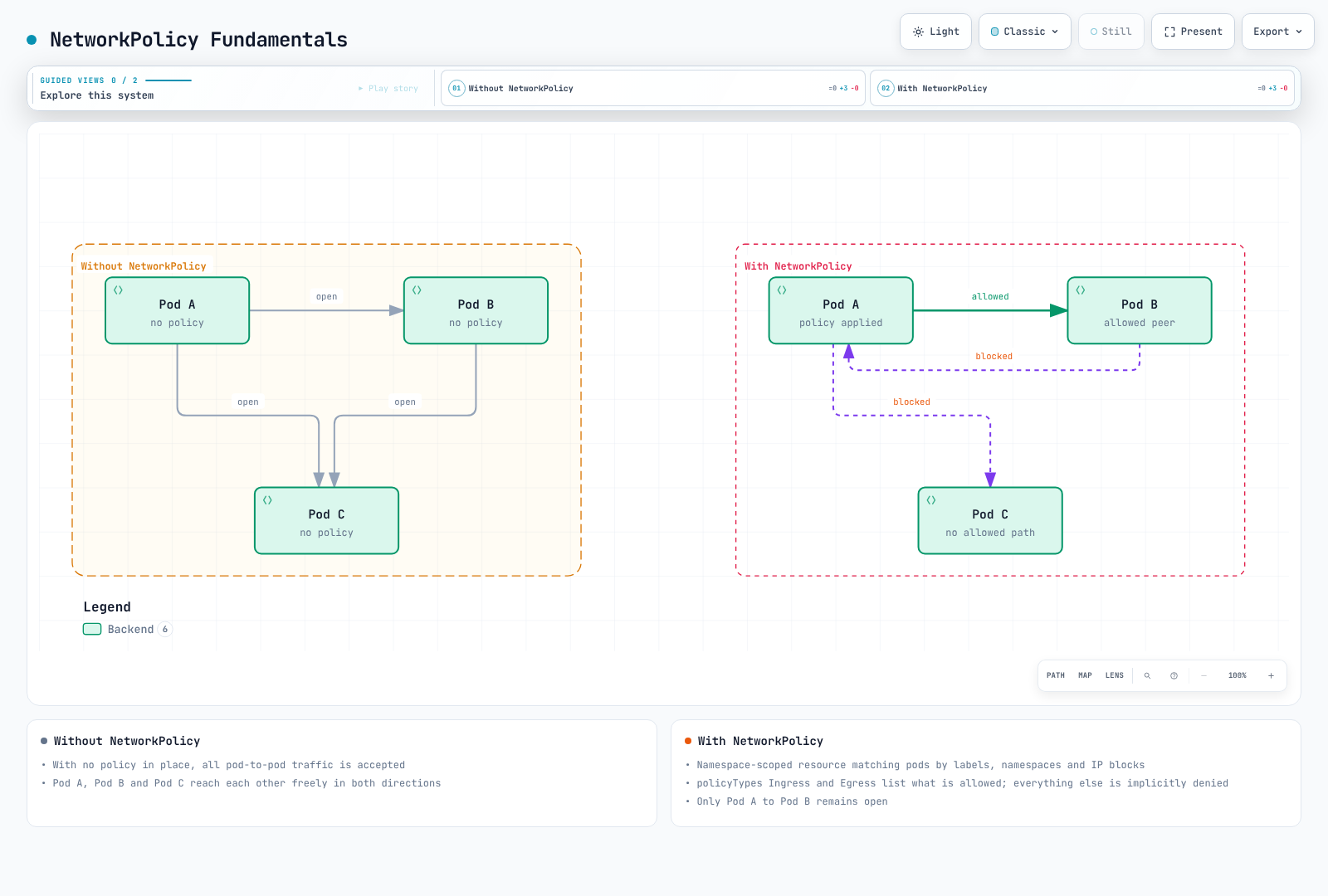Click the diff counts on view 01
The height and width of the screenshot is (896, 1328).
click(843, 88)
